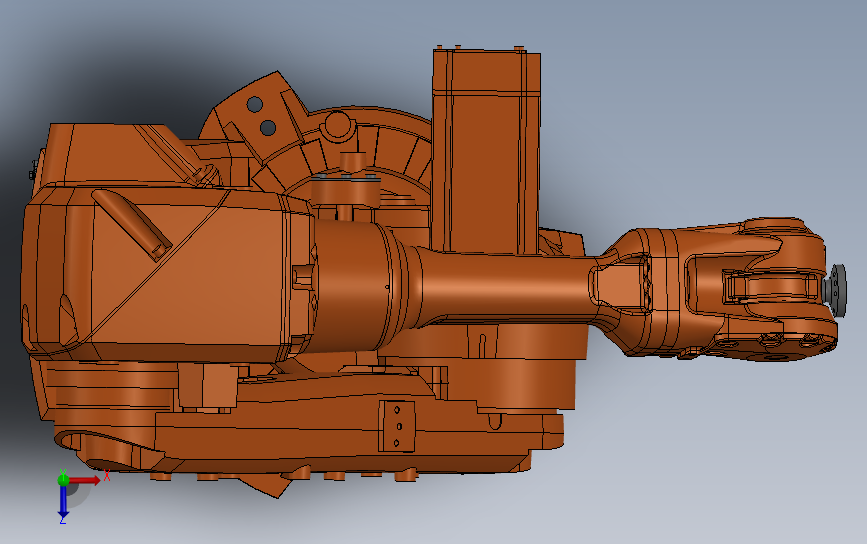This screenshot has width=867, height=544.
Task: Select the angled bracket with two round holes
Action: click(x=259, y=115)
